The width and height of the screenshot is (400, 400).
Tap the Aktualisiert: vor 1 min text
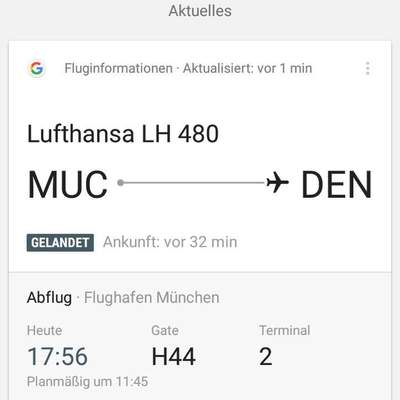tap(248, 68)
